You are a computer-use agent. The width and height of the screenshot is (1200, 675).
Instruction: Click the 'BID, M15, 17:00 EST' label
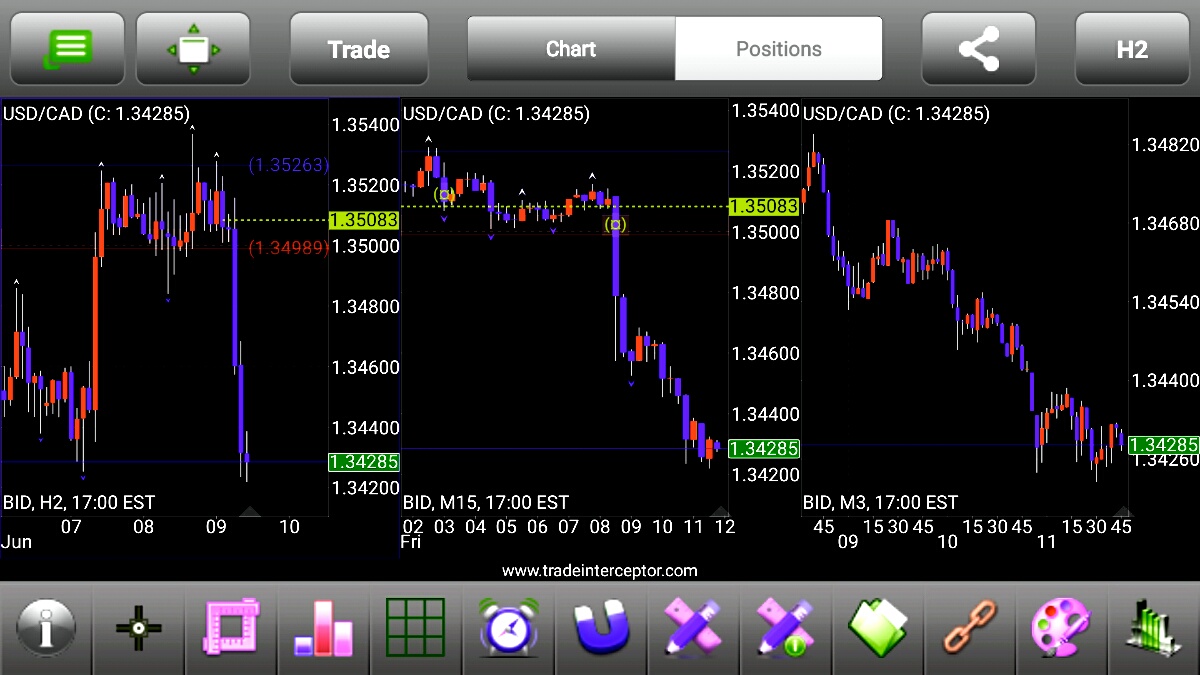485,502
